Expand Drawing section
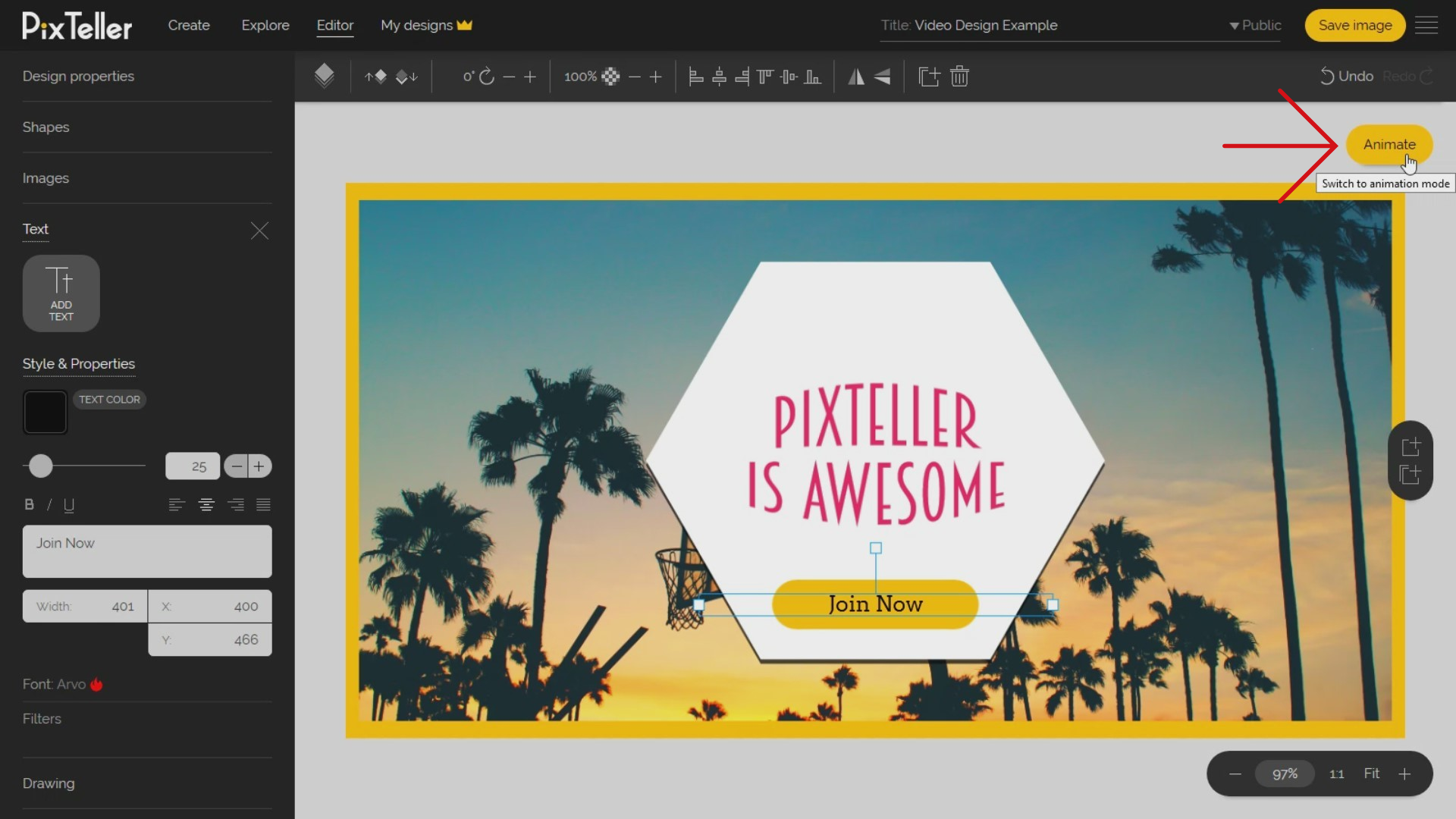This screenshot has width=1456, height=819. pos(49,783)
